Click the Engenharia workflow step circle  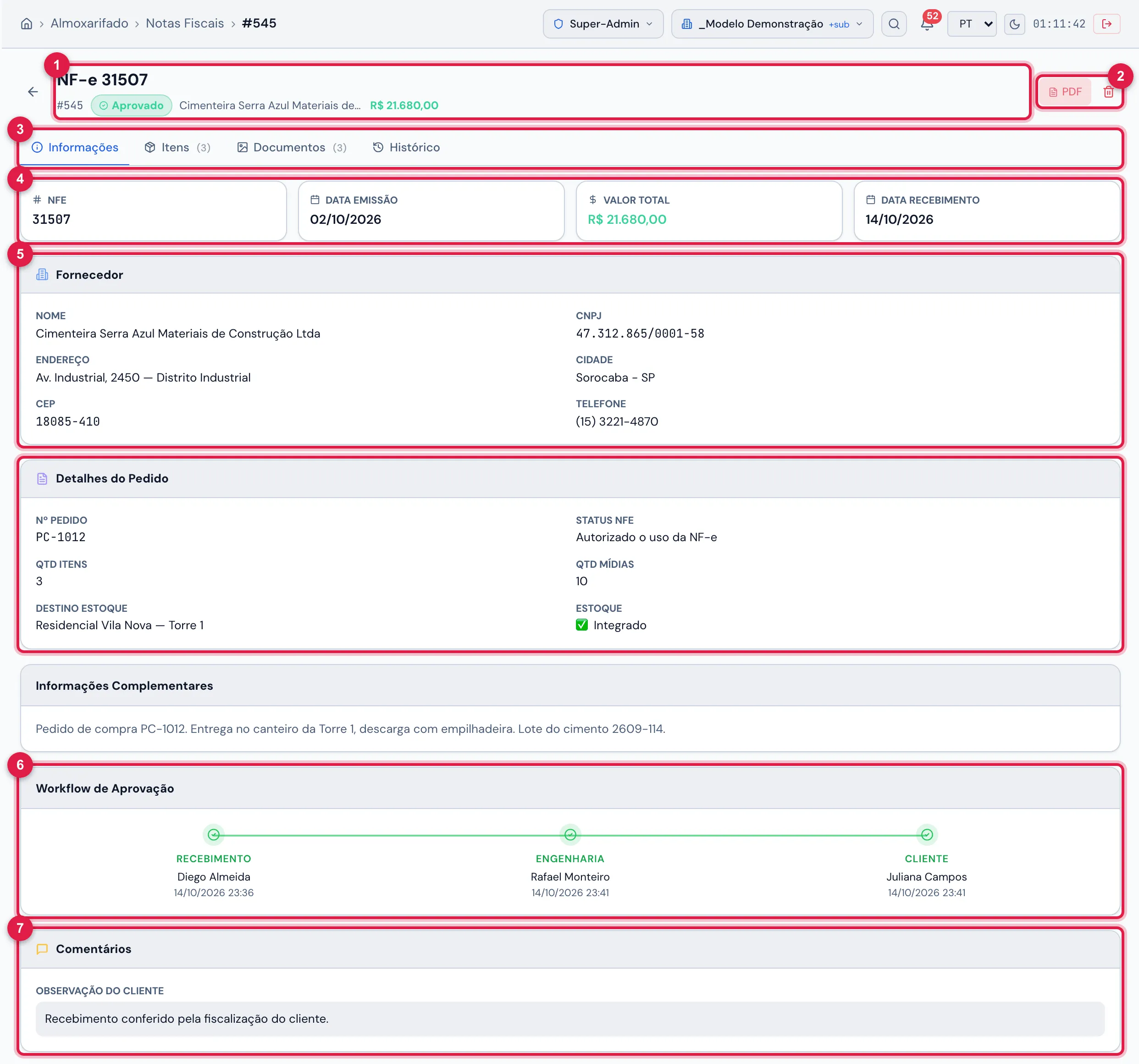[570, 834]
